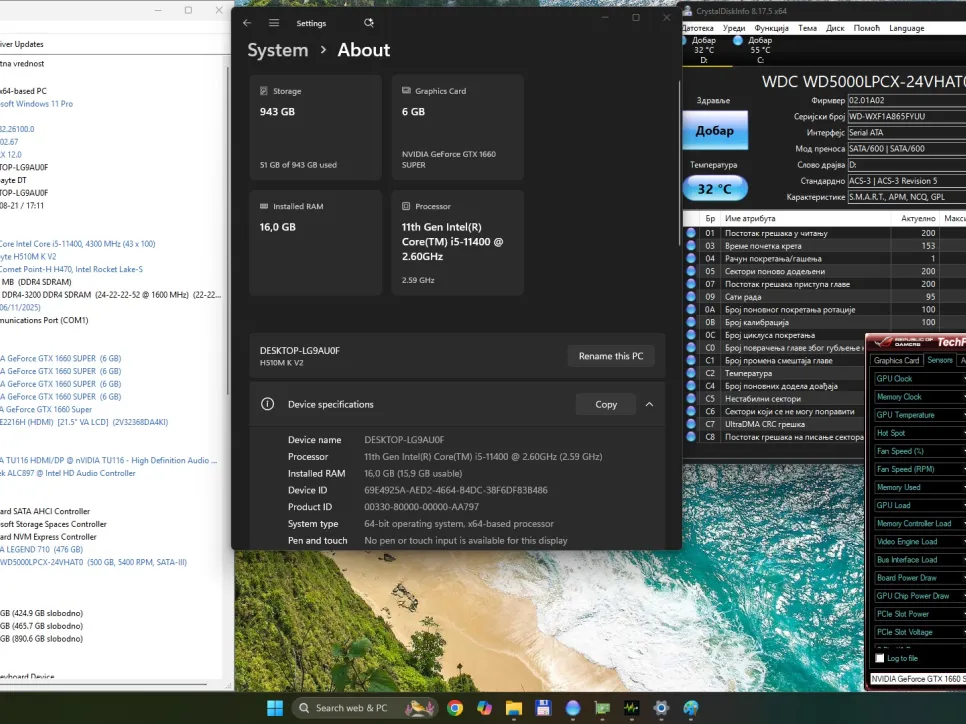Open the Language menu in CrystalDiskInfo
The height and width of the screenshot is (724, 966).
point(906,28)
